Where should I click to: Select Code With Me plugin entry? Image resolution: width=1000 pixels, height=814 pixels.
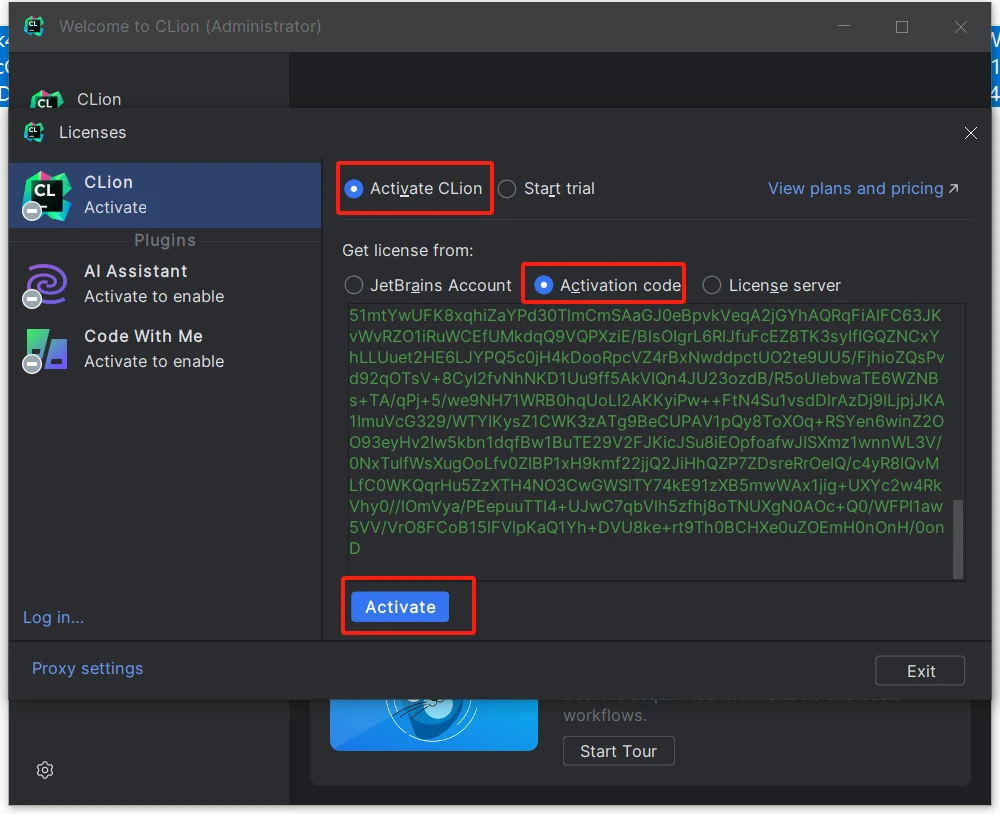(x=165, y=349)
